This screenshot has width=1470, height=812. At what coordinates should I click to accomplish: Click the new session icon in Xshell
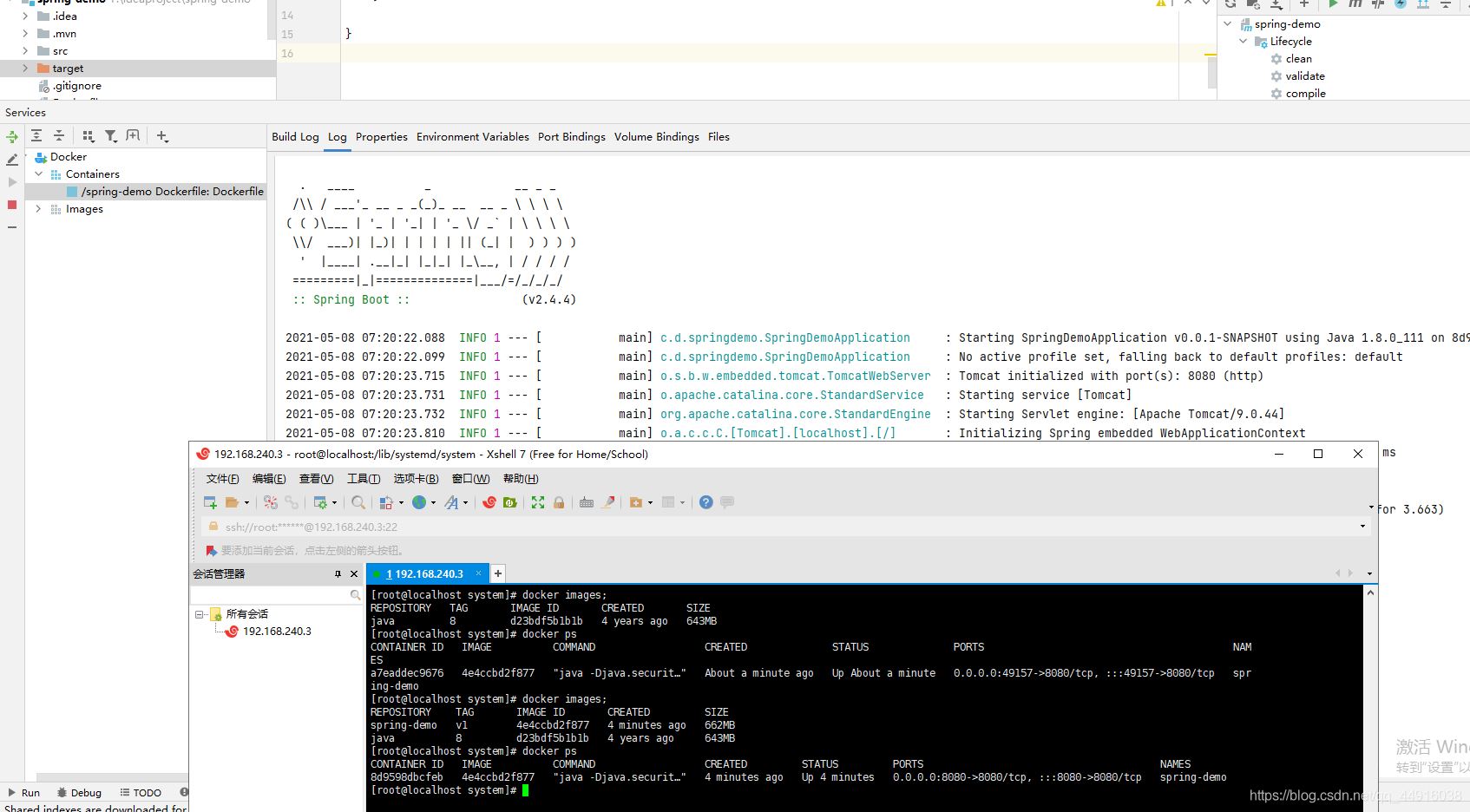210,502
